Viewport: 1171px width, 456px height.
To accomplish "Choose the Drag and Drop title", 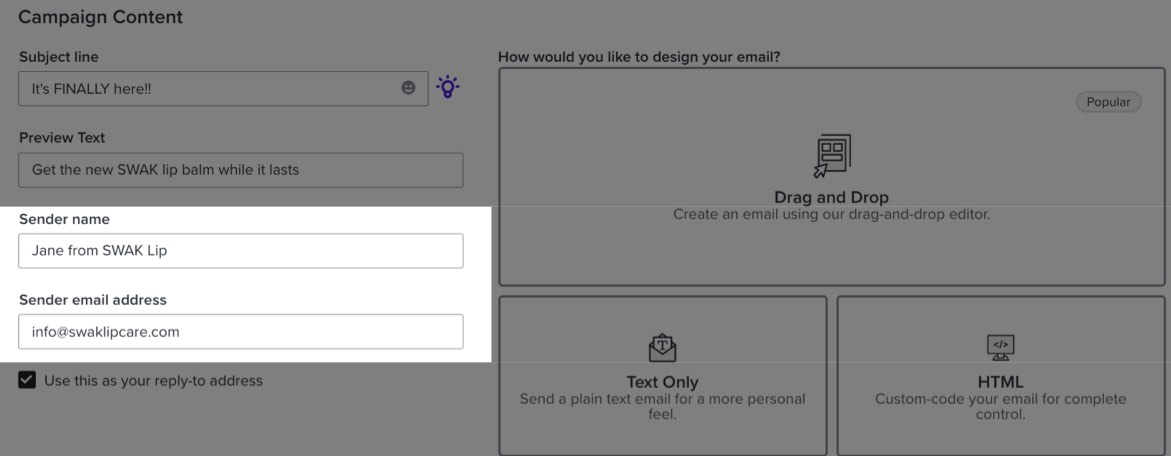I will (831, 197).
